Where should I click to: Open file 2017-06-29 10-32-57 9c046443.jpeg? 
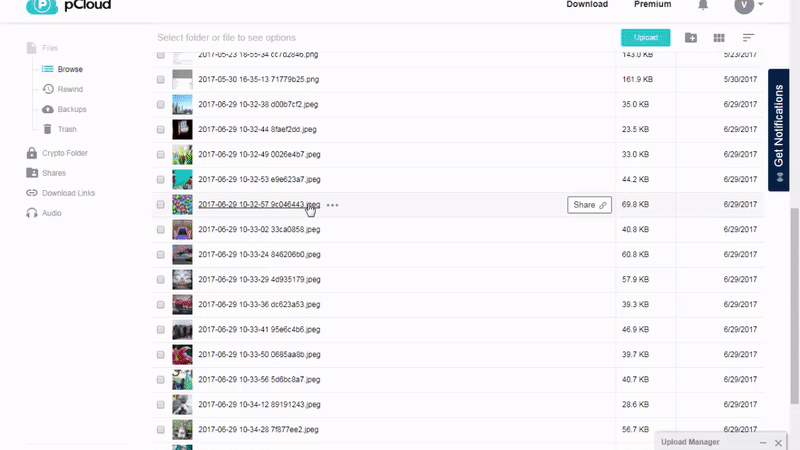pyautogui.click(x=259, y=204)
